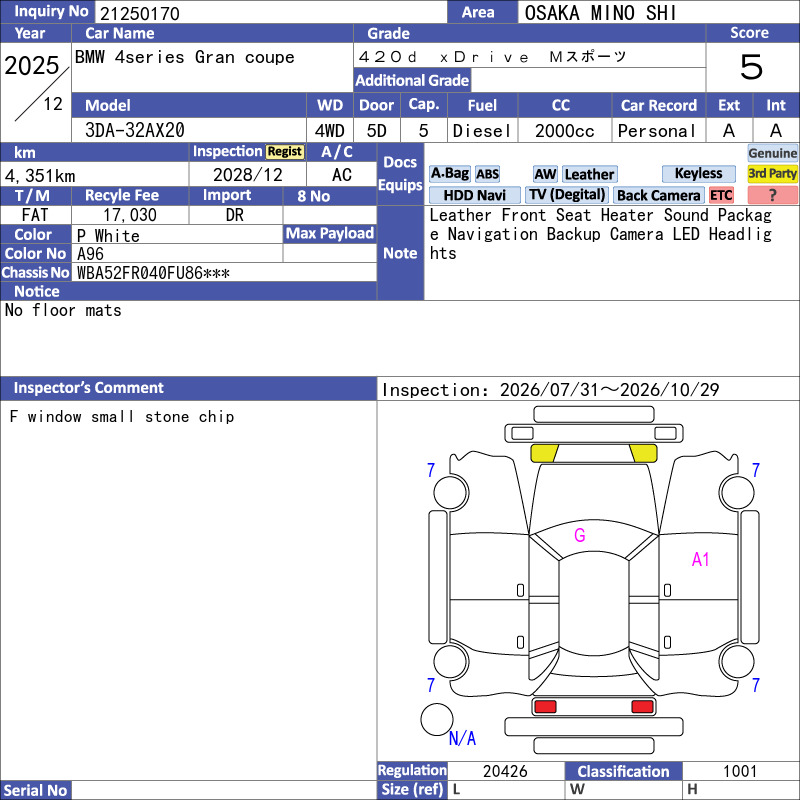The width and height of the screenshot is (800, 800).
Task: Click the regulation number 20426
Action: (x=505, y=771)
